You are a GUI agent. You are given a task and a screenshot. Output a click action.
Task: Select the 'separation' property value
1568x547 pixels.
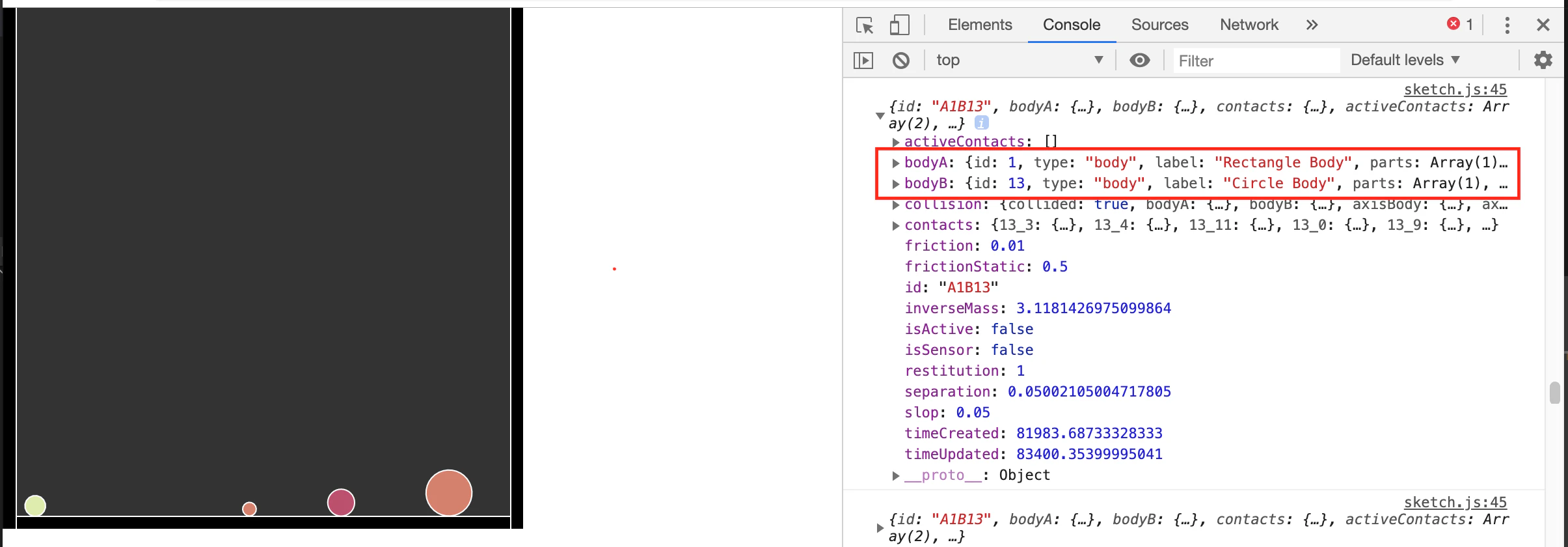coord(1089,392)
